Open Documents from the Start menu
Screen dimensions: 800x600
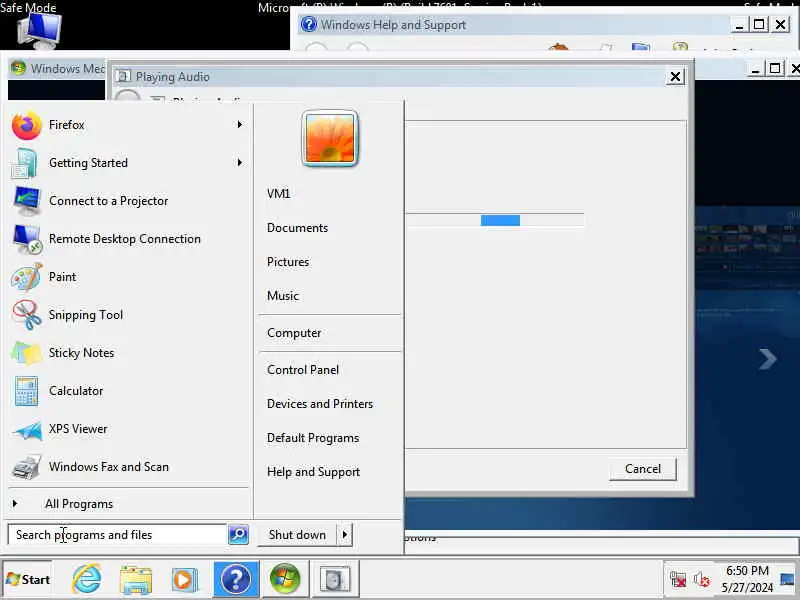coord(297,228)
